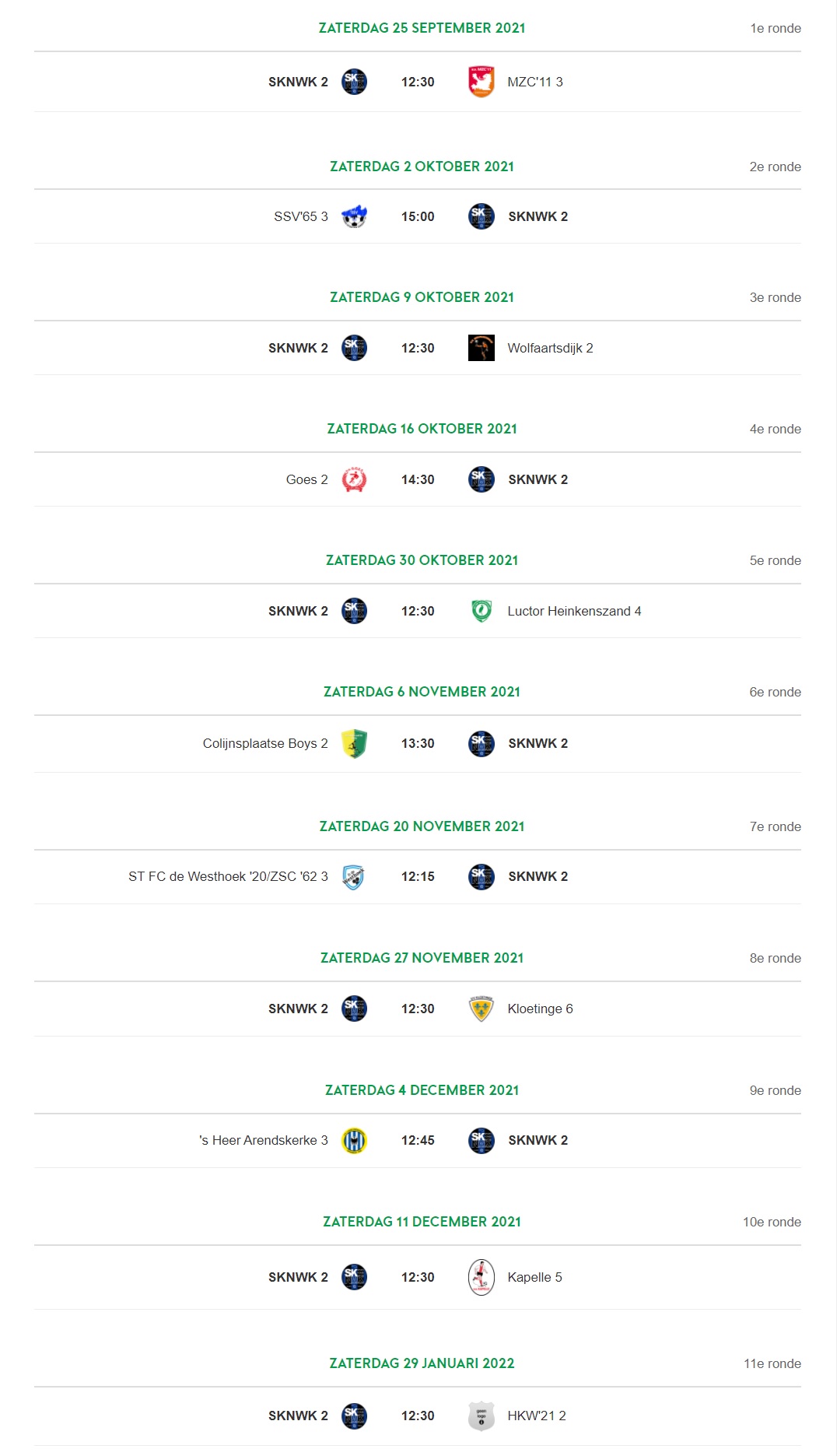Click the 's Heer Arendskerke 3 logo
The height and width of the screenshot is (1456, 837).
click(354, 1140)
